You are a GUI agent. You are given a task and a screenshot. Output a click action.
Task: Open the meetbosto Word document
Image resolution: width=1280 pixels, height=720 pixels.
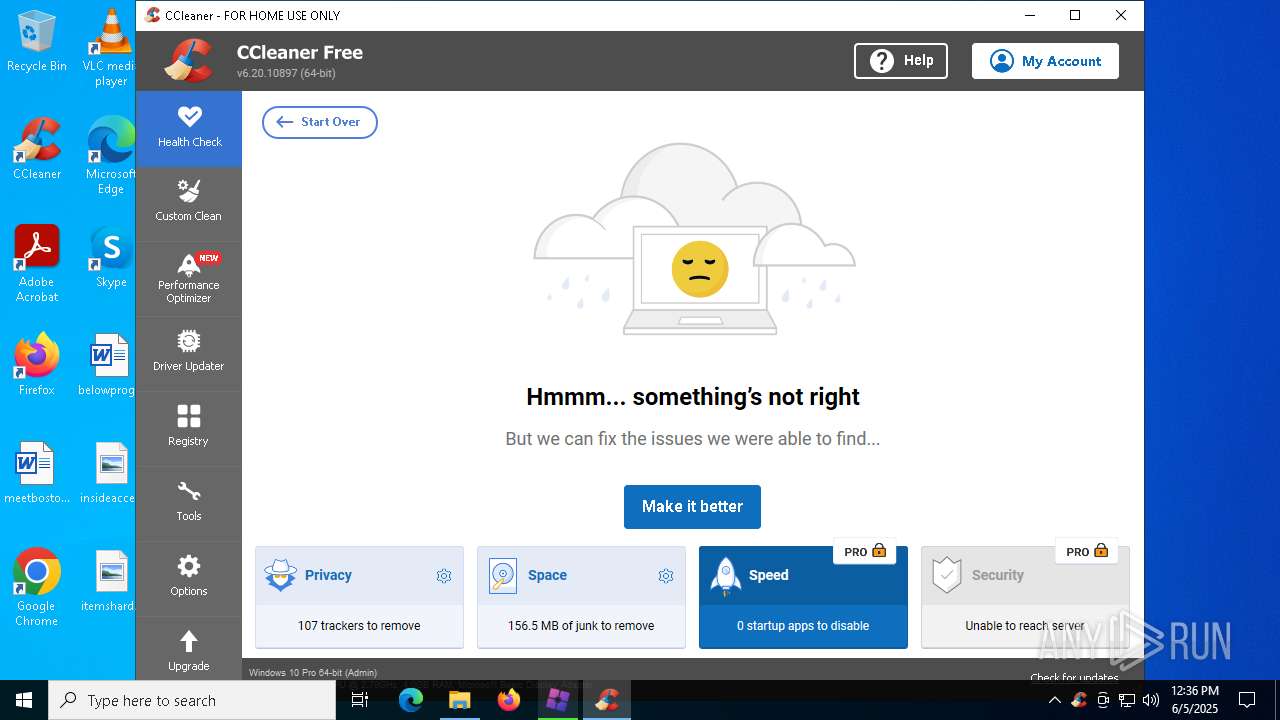pyautogui.click(x=37, y=473)
